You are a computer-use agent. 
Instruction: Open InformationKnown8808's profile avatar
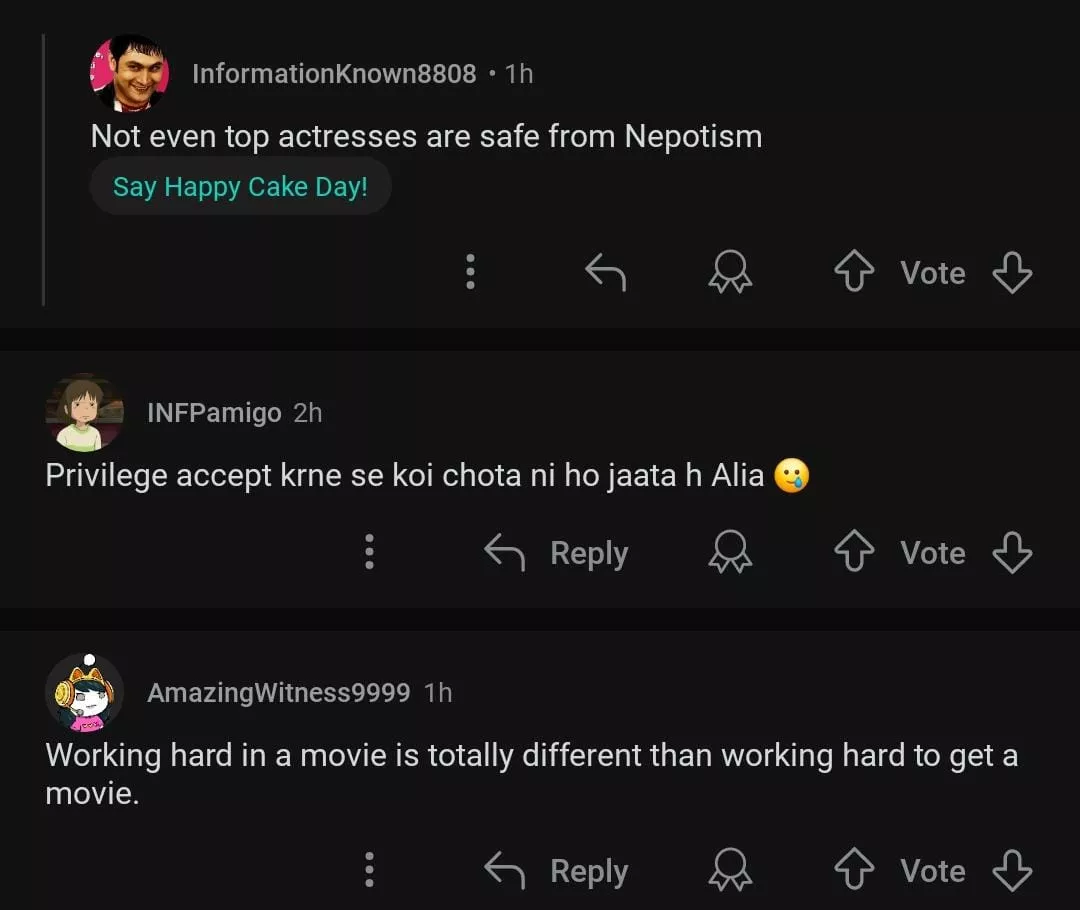coord(129,73)
